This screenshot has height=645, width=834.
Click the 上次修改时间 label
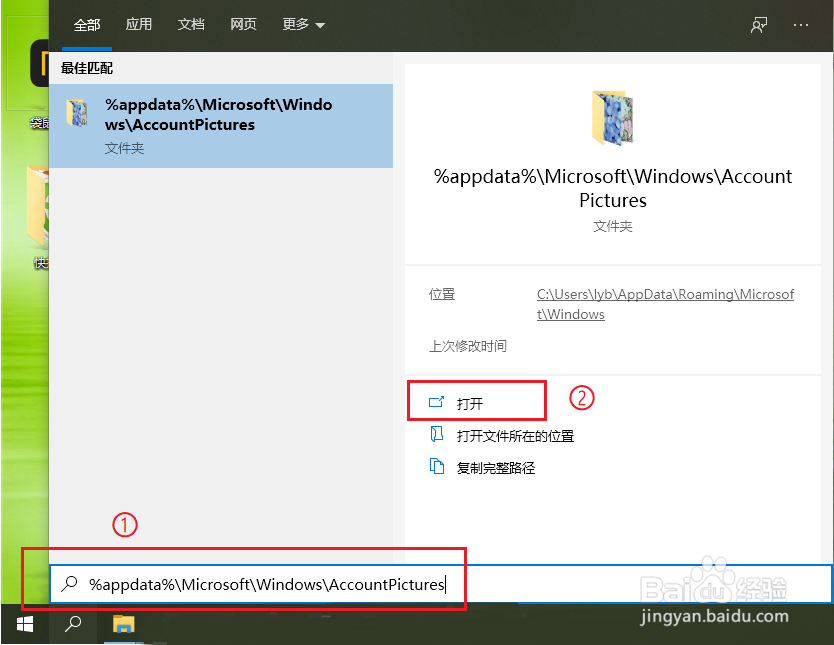468,346
